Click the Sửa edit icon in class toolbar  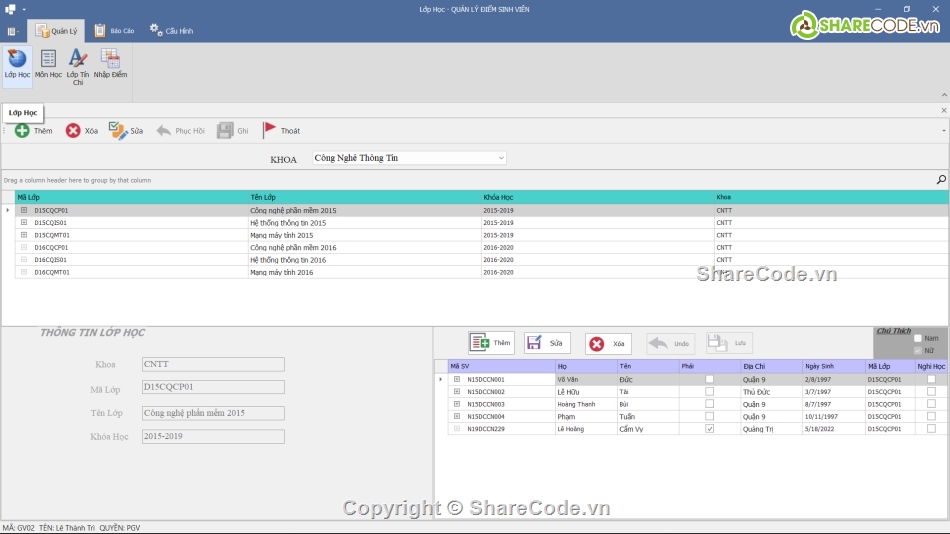tap(118, 131)
